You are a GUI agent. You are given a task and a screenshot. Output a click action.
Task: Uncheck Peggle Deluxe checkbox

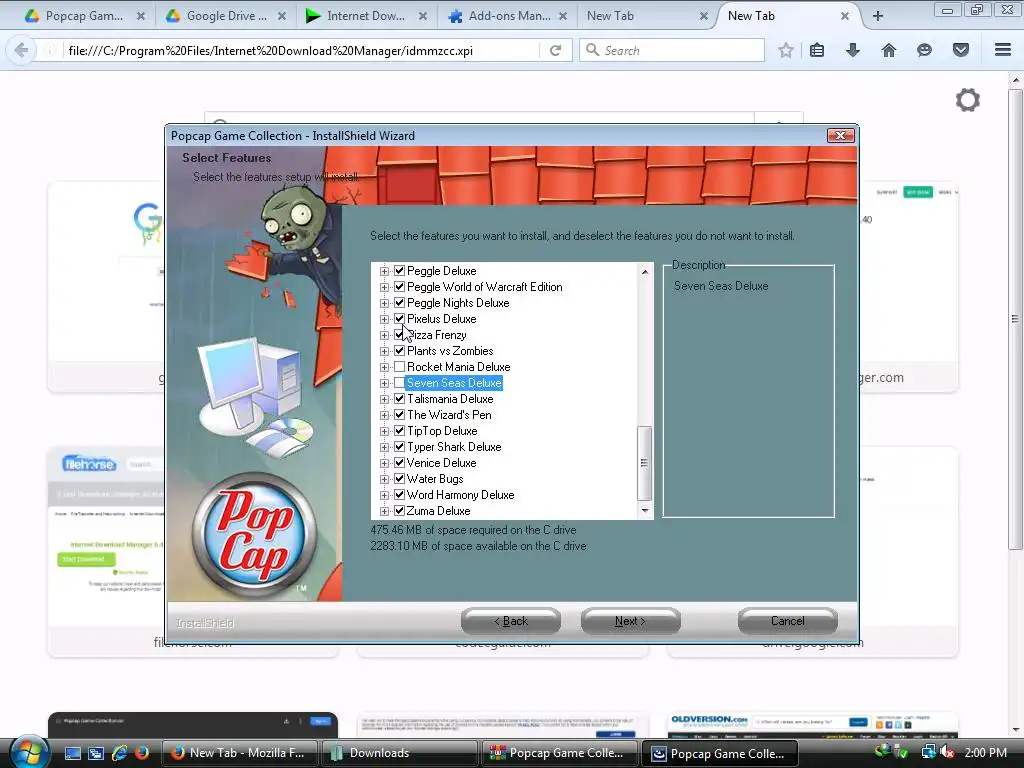400,270
